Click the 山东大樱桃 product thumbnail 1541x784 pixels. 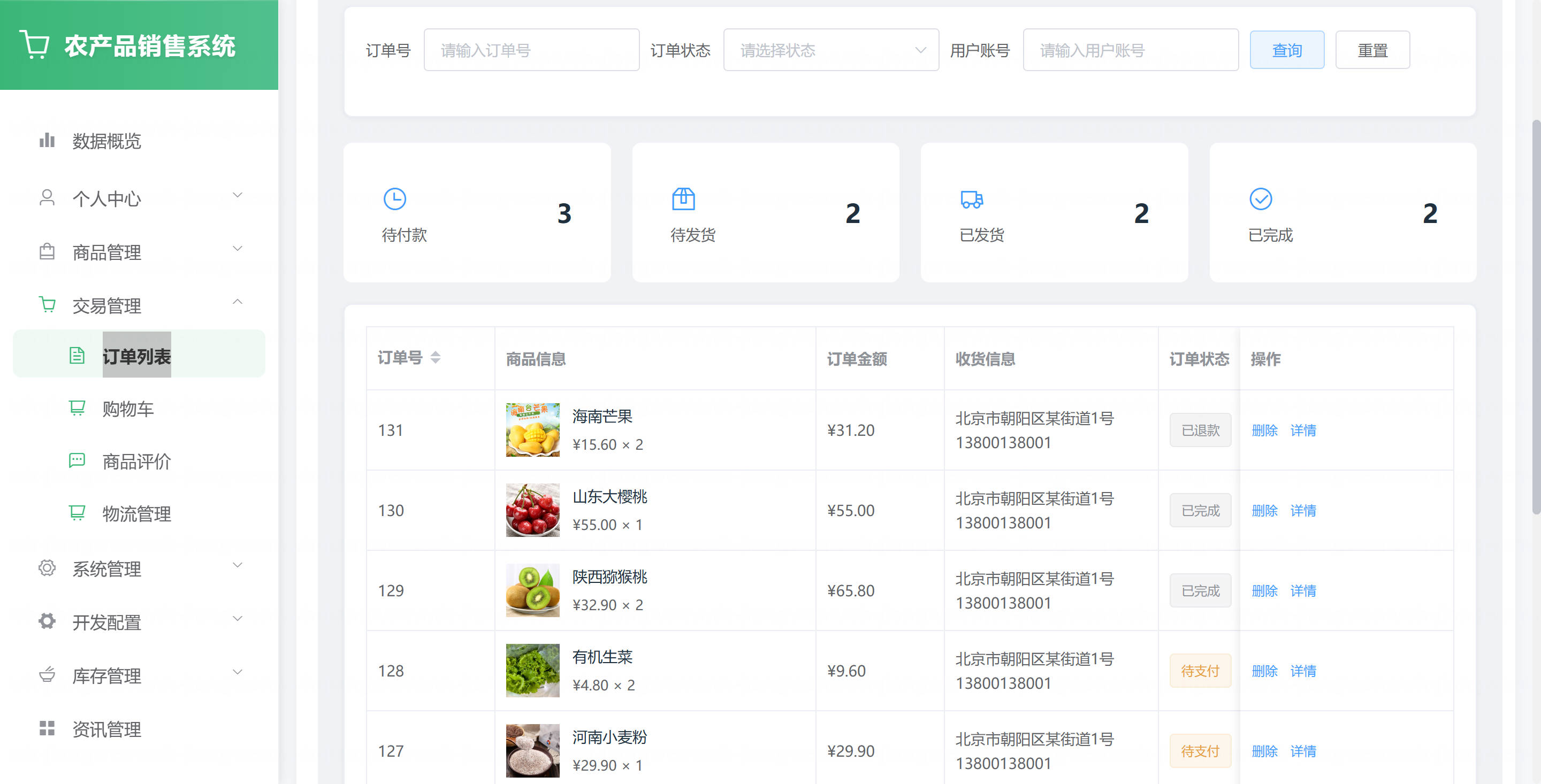point(532,510)
